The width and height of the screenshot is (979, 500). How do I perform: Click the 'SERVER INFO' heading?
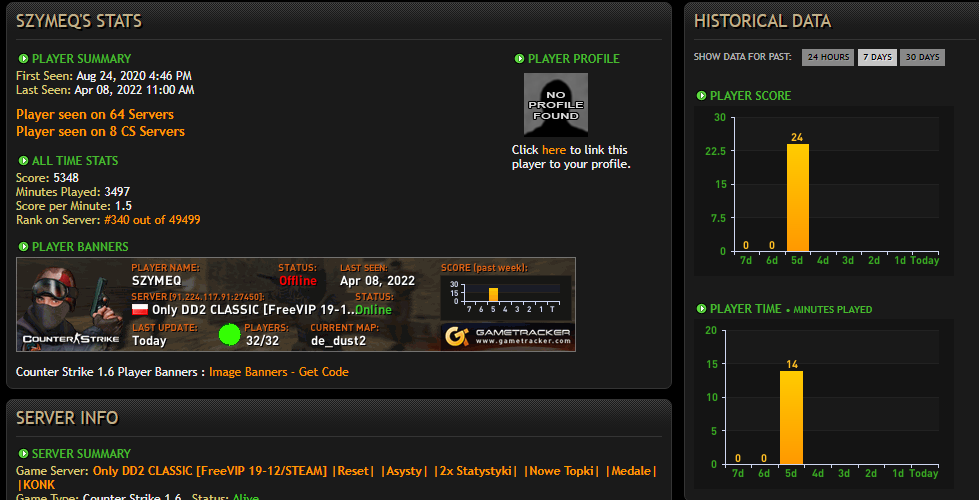pyautogui.click(x=67, y=418)
